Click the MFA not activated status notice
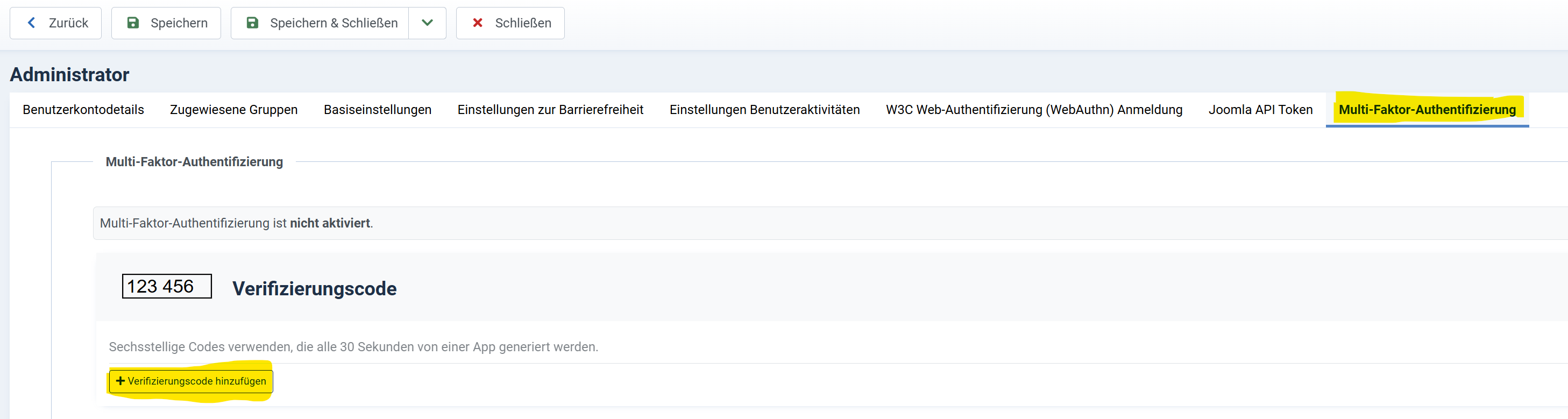Viewport: 1568px width, 419px height. pyautogui.click(x=236, y=224)
